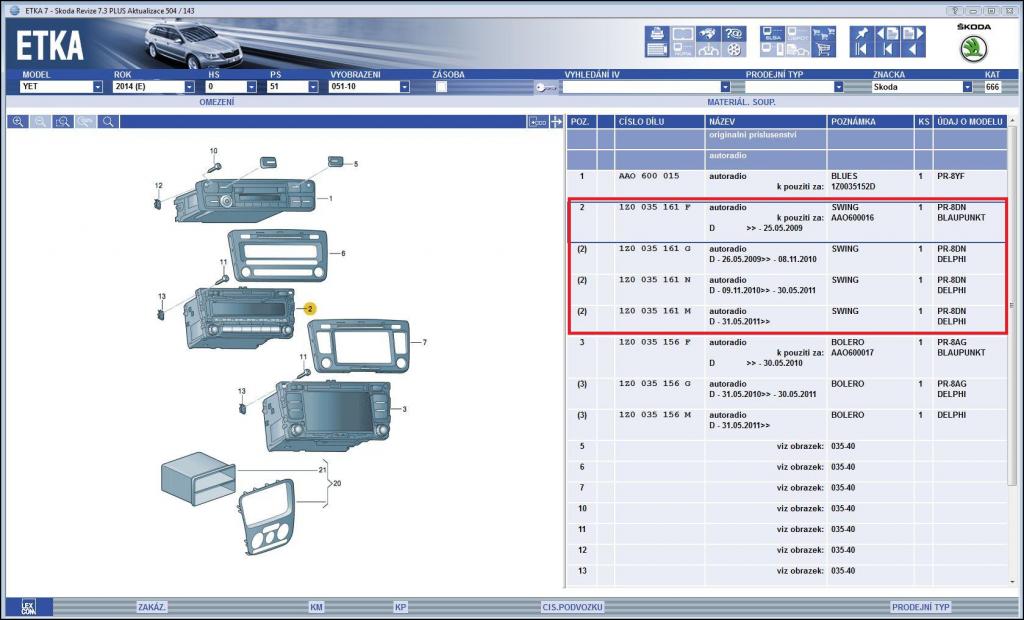Click KM in the status bar
The image size is (1024, 620).
pos(316,607)
